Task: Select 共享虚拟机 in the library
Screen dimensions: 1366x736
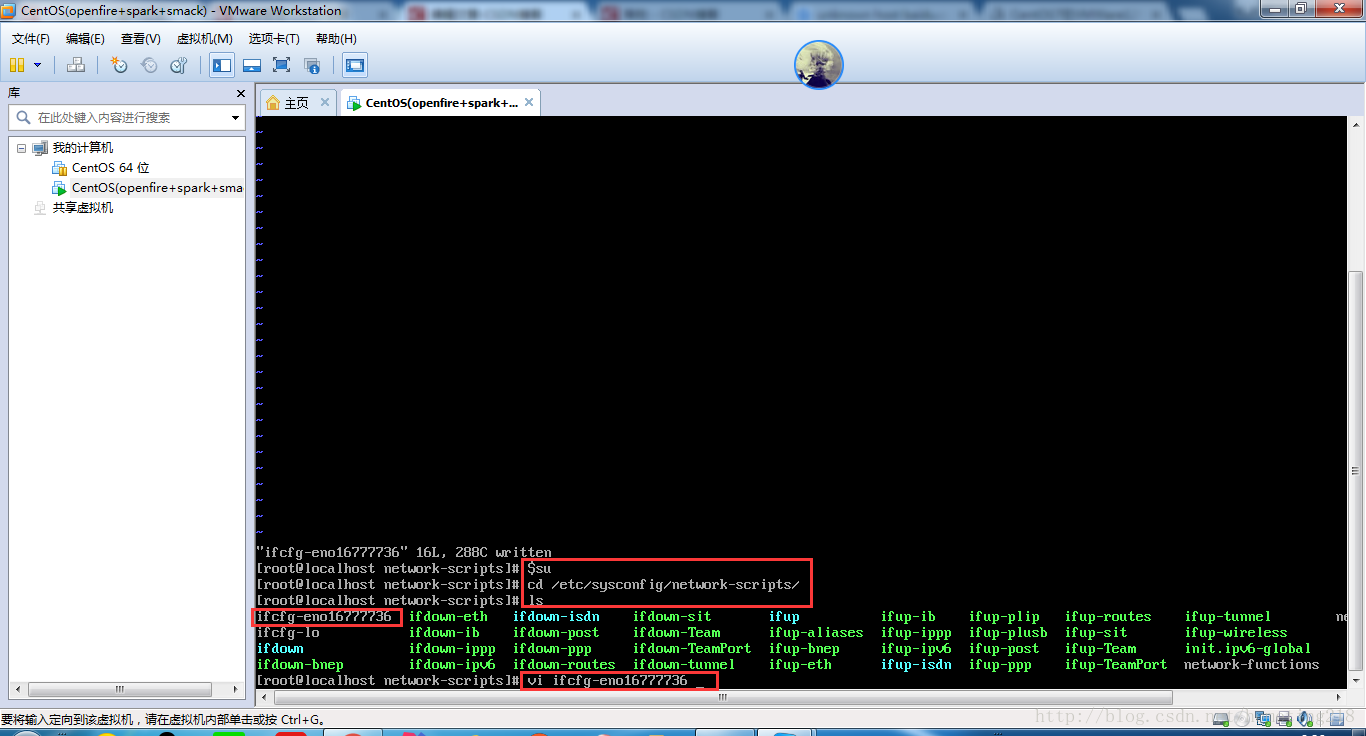Action: [83, 208]
